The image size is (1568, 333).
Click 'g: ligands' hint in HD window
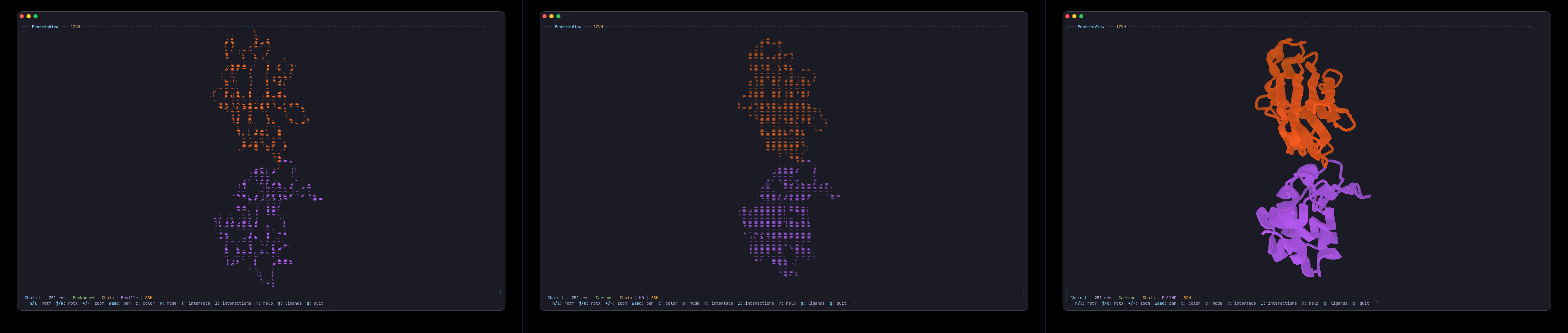(813, 303)
